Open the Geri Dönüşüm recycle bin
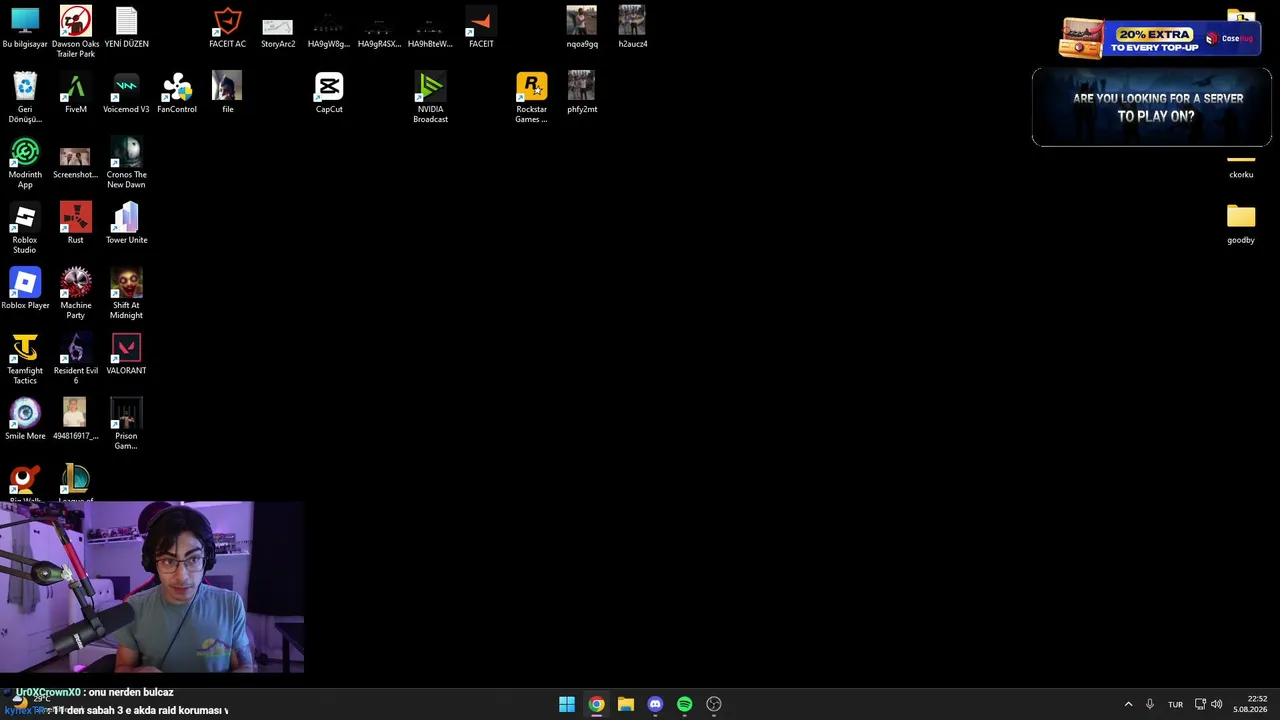Image resolution: width=1280 pixels, height=720 pixels. click(x=25, y=97)
